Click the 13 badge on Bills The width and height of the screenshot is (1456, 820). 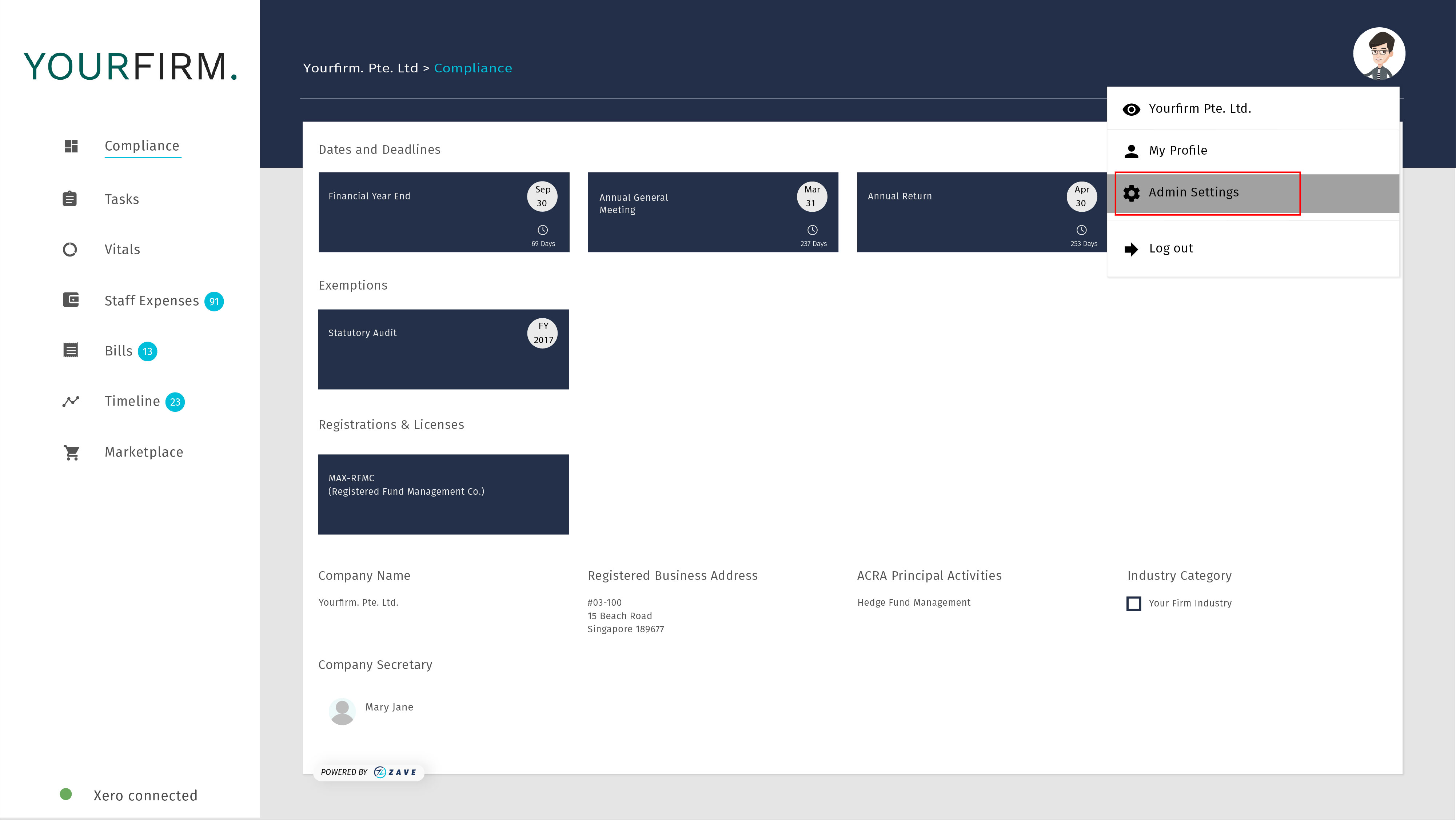[x=148, y=351]
